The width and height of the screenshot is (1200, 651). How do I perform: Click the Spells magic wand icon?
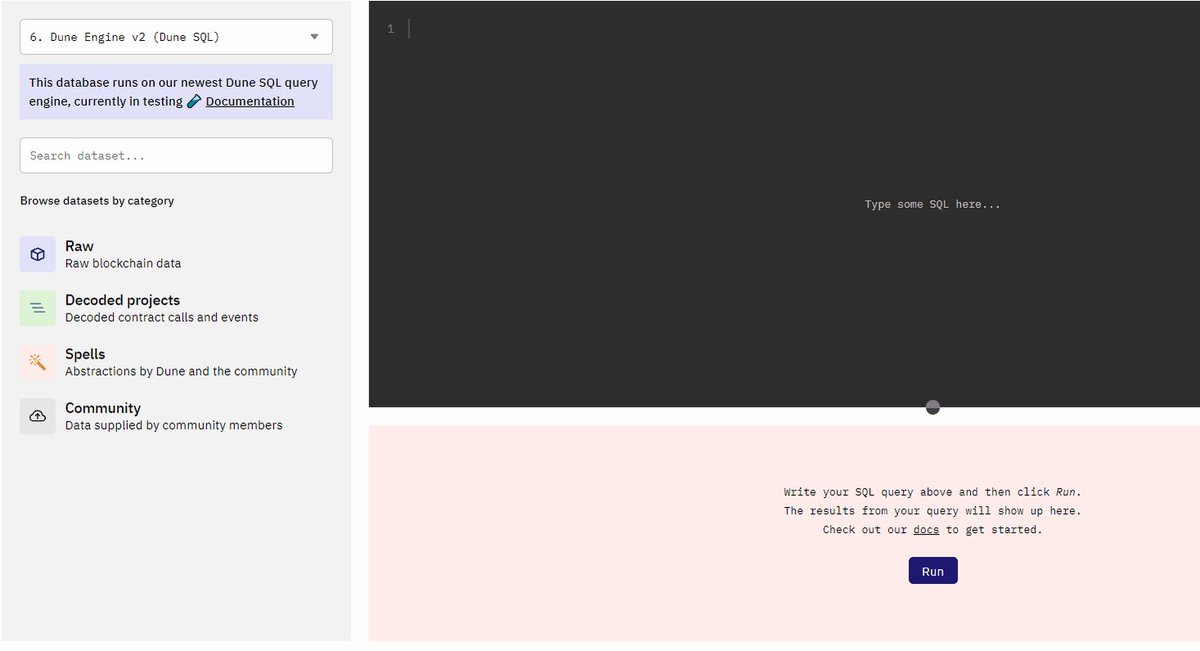(38, 362)
